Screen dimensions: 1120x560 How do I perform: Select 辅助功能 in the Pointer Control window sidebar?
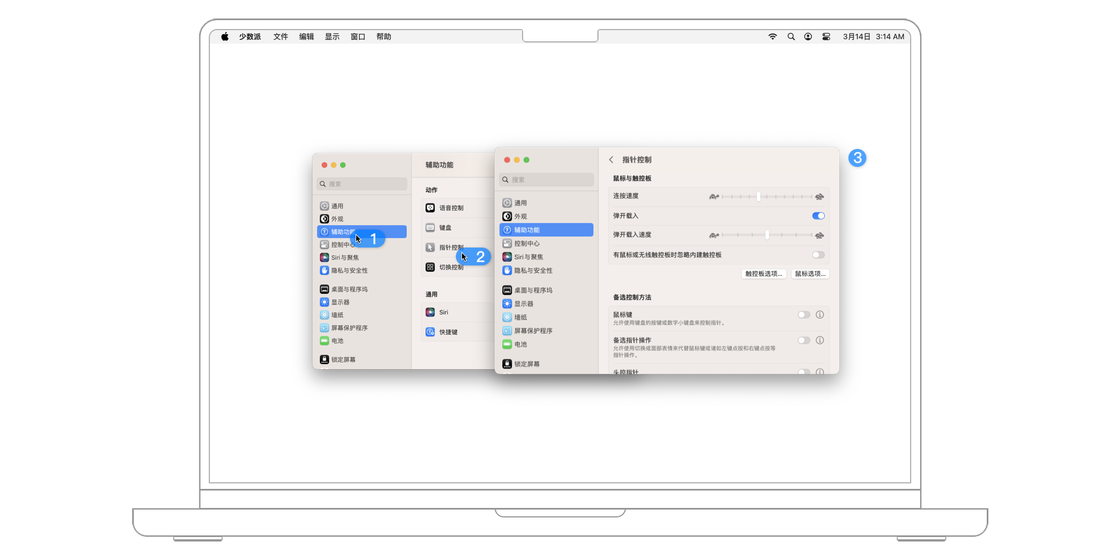point(546,230)
